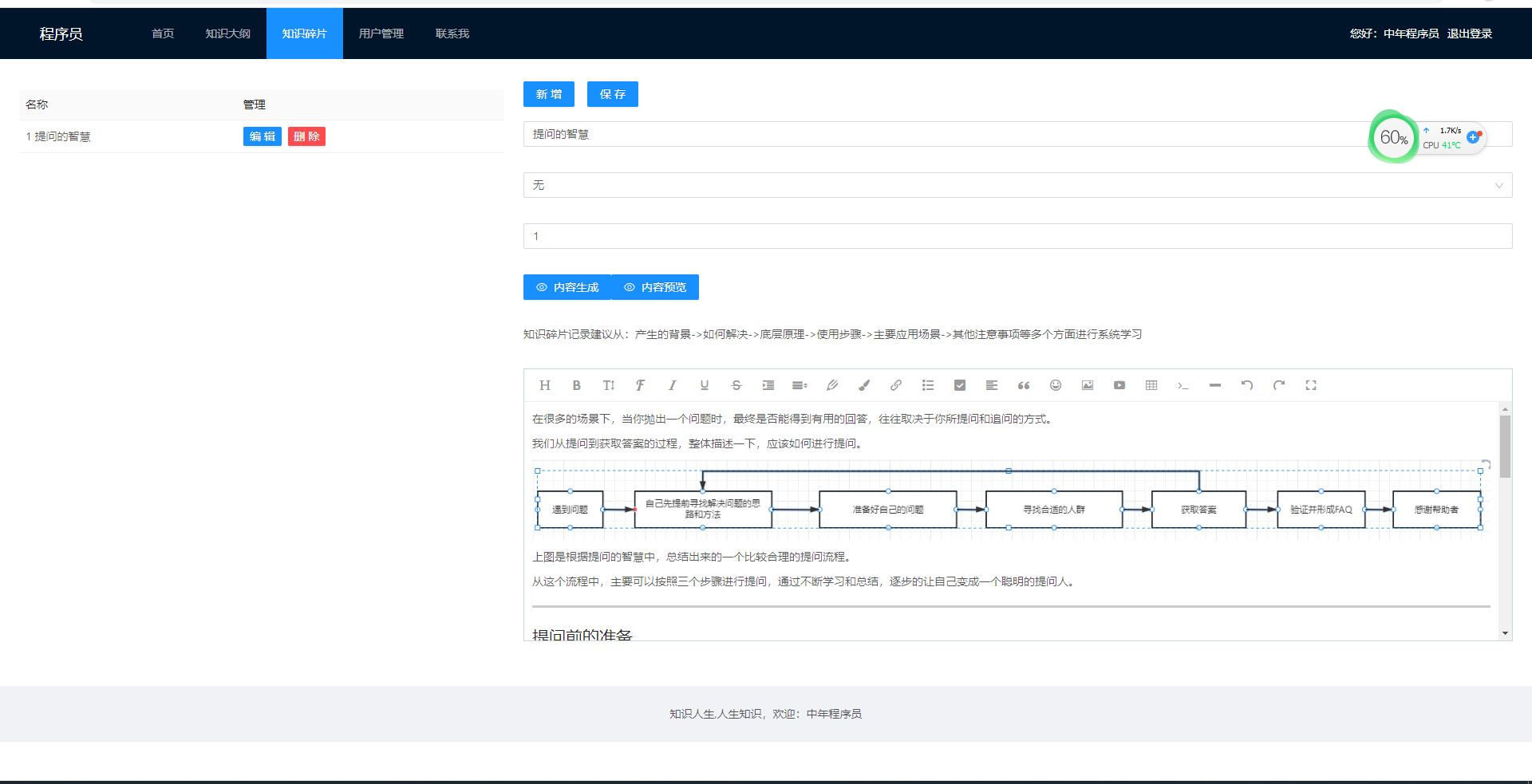Expand the 无 category dropdown
Image resolution: width=1532 pixels, height=784 pixels.
[x=1018, y=185]
